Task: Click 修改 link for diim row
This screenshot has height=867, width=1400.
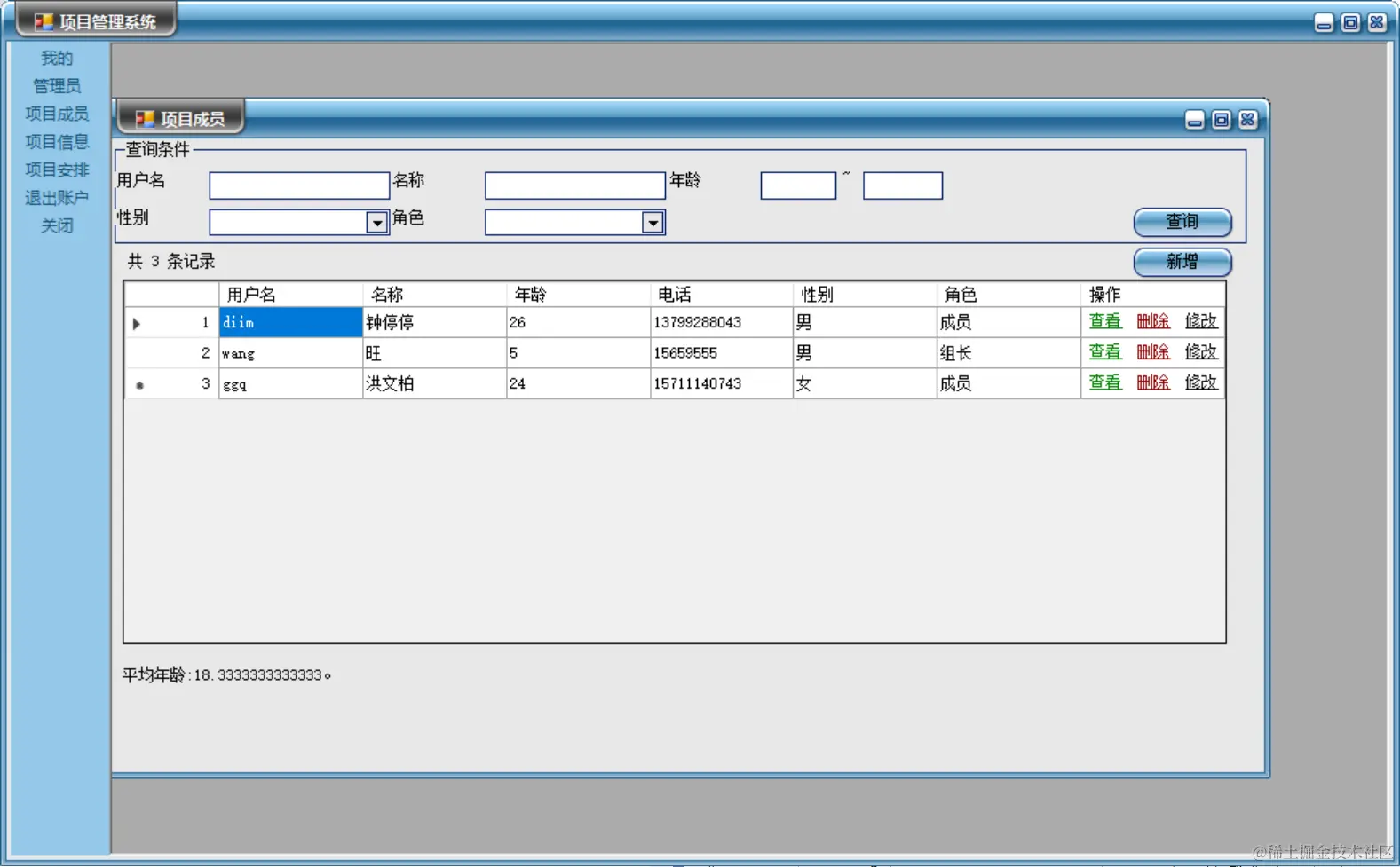Action: pos(1201,321)
